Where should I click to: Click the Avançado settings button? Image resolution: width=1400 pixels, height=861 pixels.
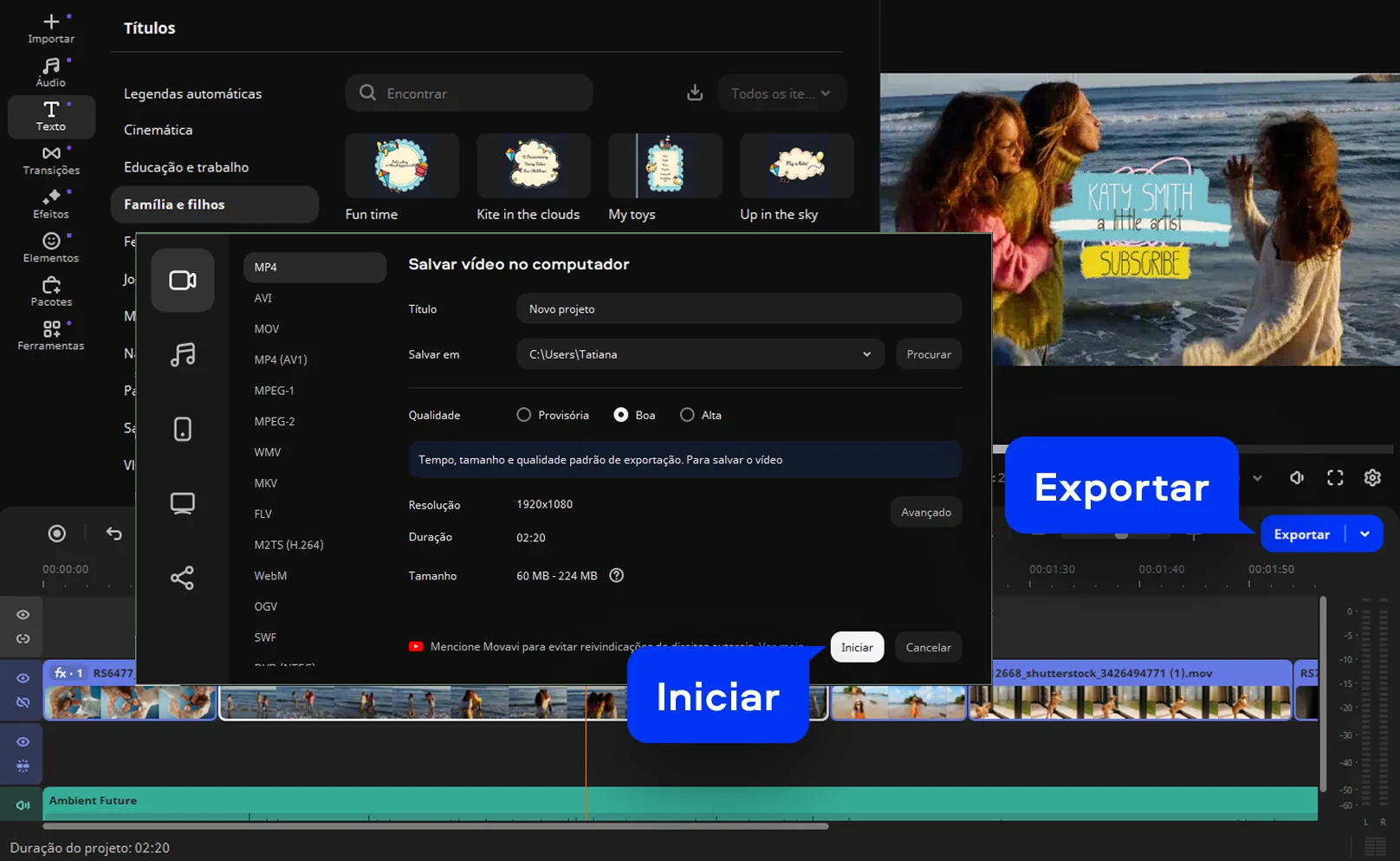925,513
